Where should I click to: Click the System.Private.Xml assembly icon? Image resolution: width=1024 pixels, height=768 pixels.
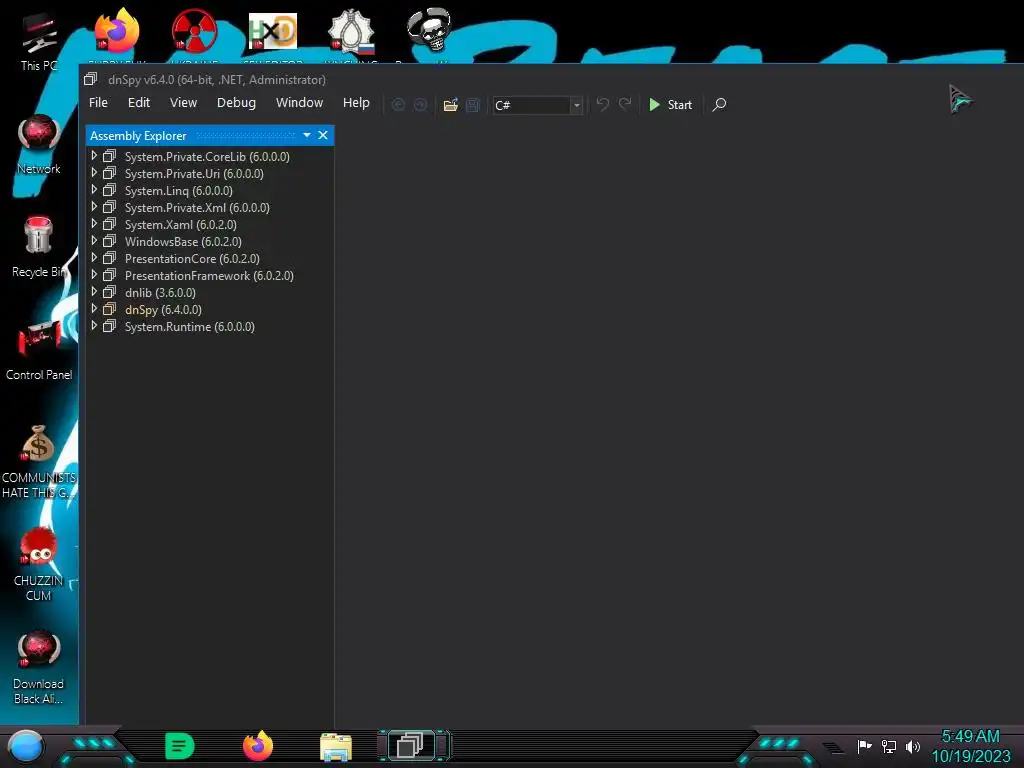(110, 206)
